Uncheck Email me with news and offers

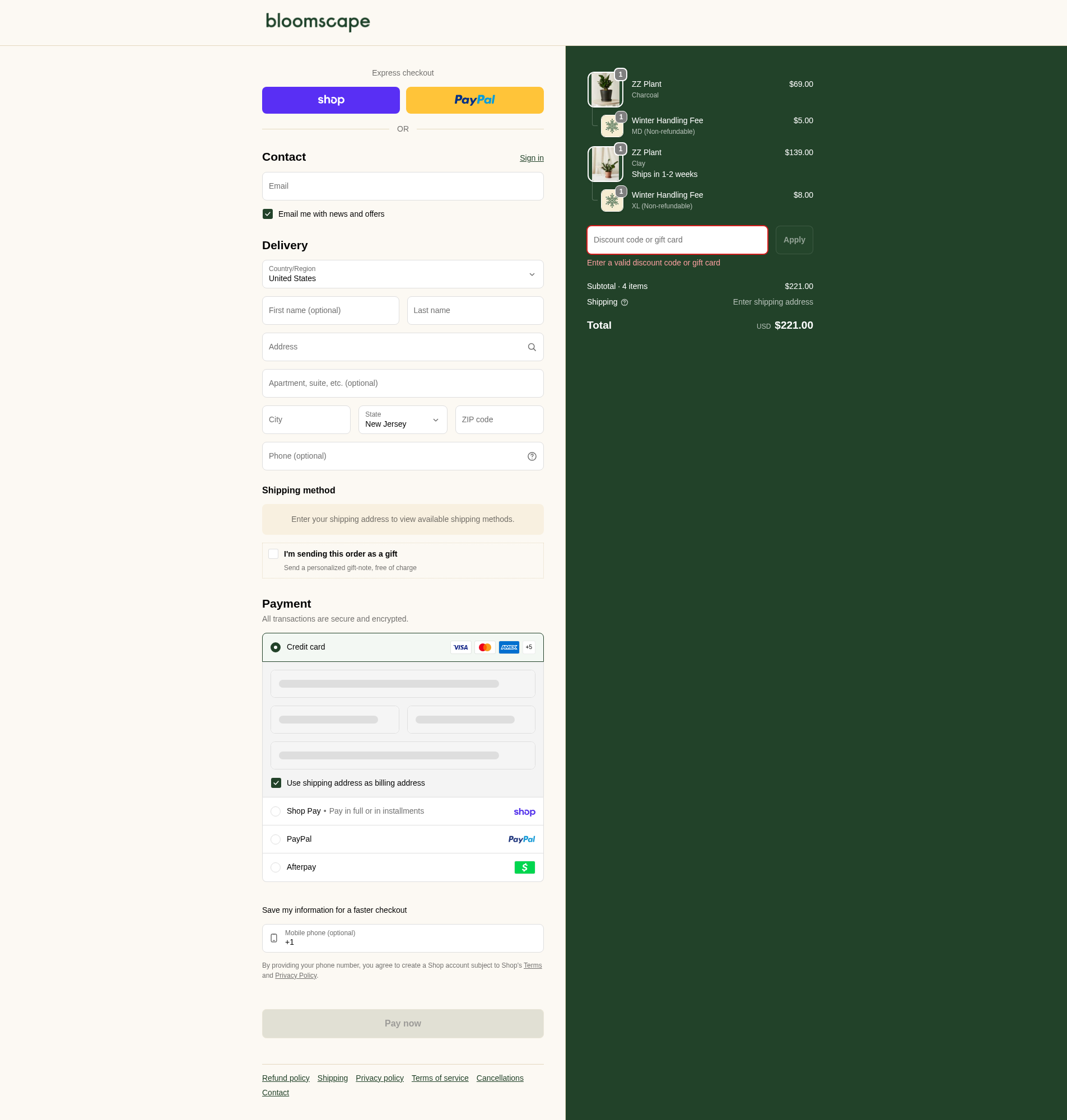268,214
